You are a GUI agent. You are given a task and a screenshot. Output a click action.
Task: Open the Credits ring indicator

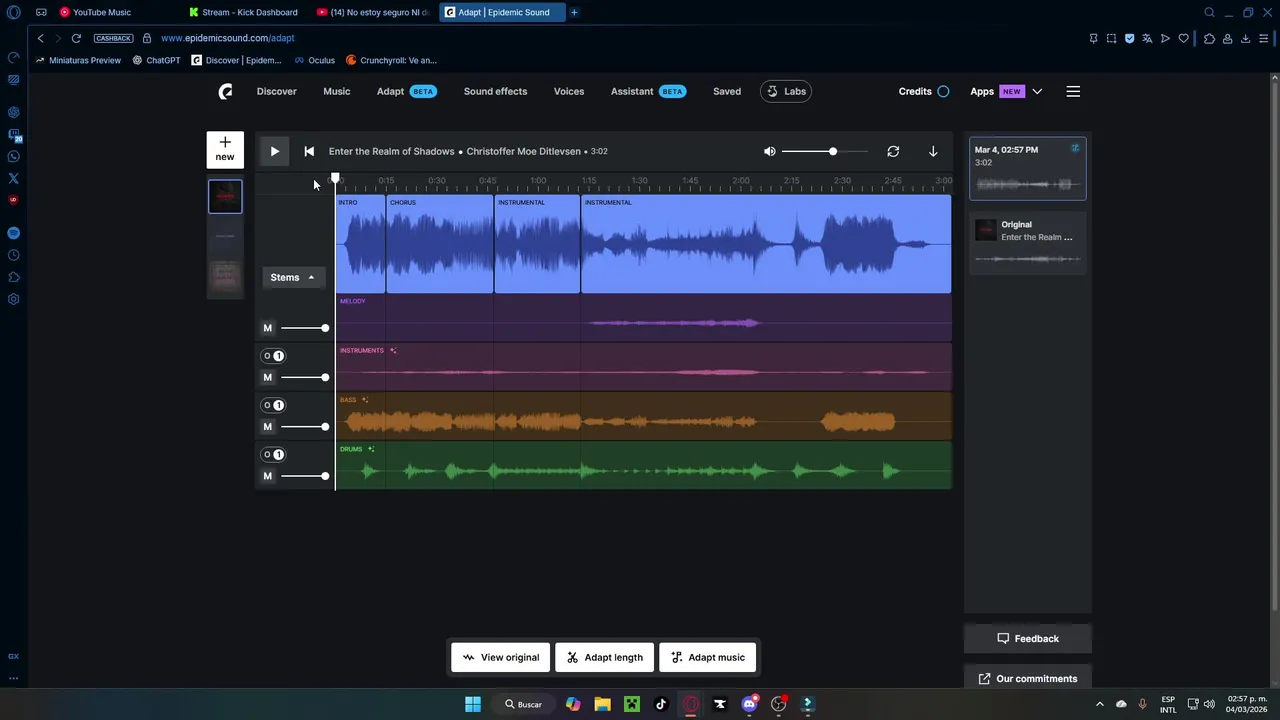tap(943, 91)
